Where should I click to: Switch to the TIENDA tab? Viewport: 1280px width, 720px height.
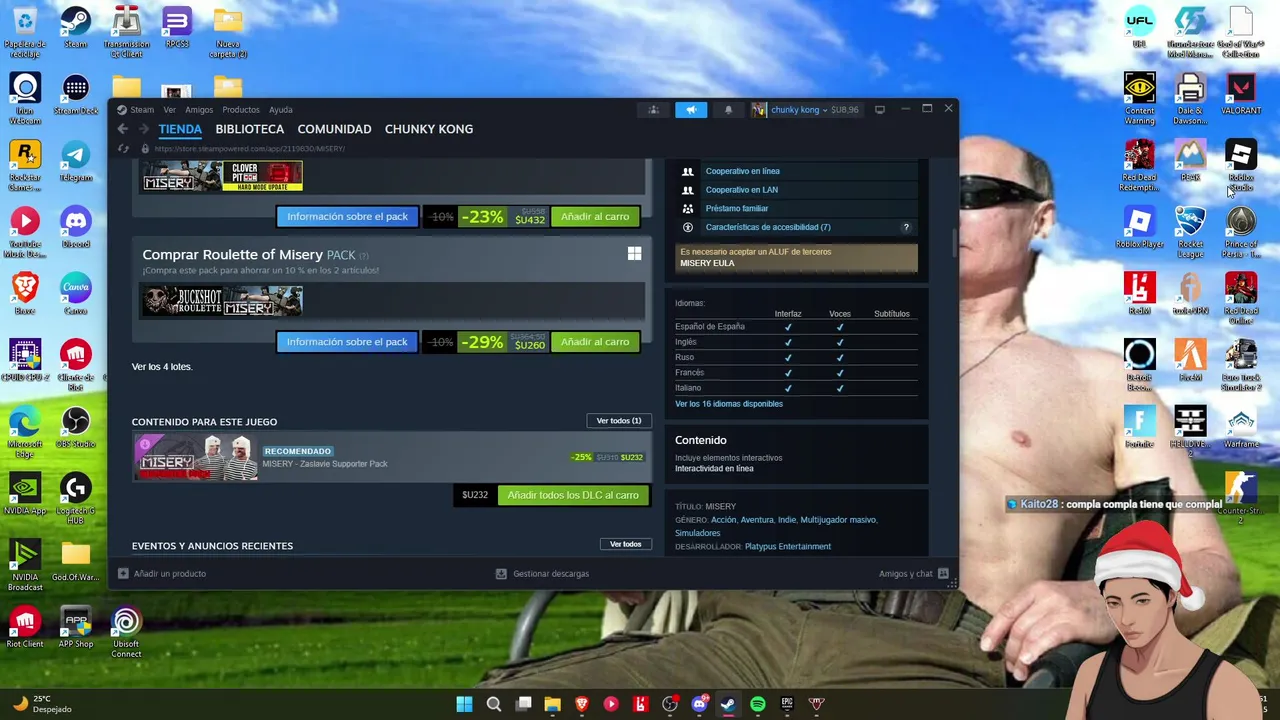coord(180,129)
